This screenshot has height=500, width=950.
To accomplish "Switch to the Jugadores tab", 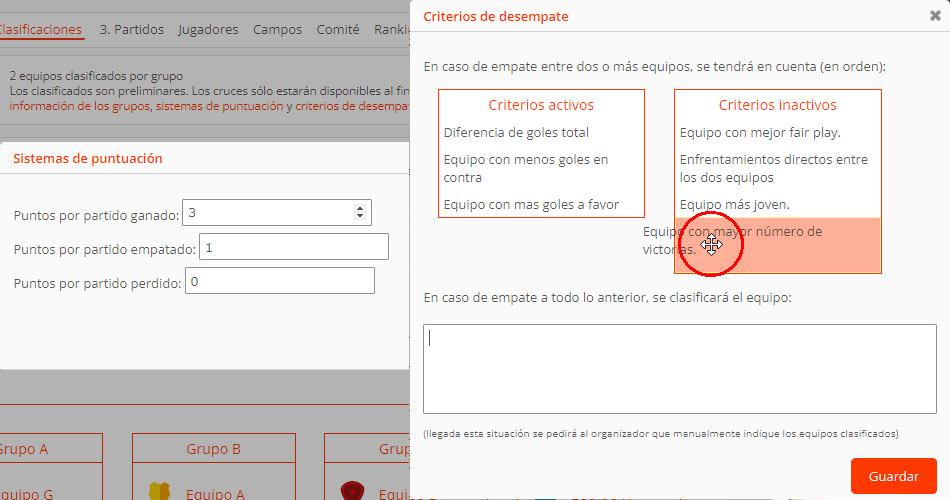I will coord(208,30).
